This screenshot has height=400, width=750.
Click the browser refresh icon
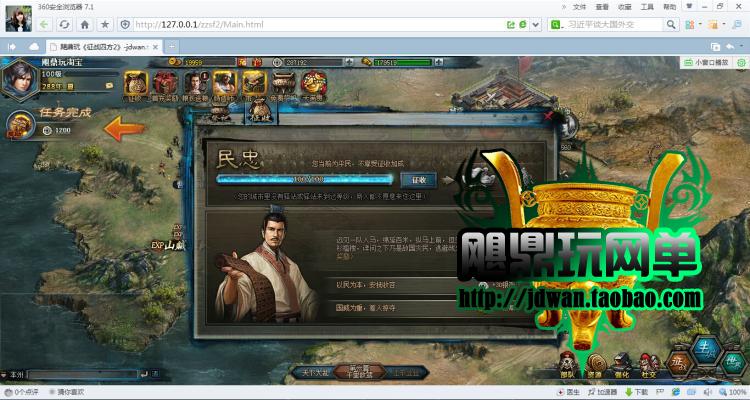(65, 24)
